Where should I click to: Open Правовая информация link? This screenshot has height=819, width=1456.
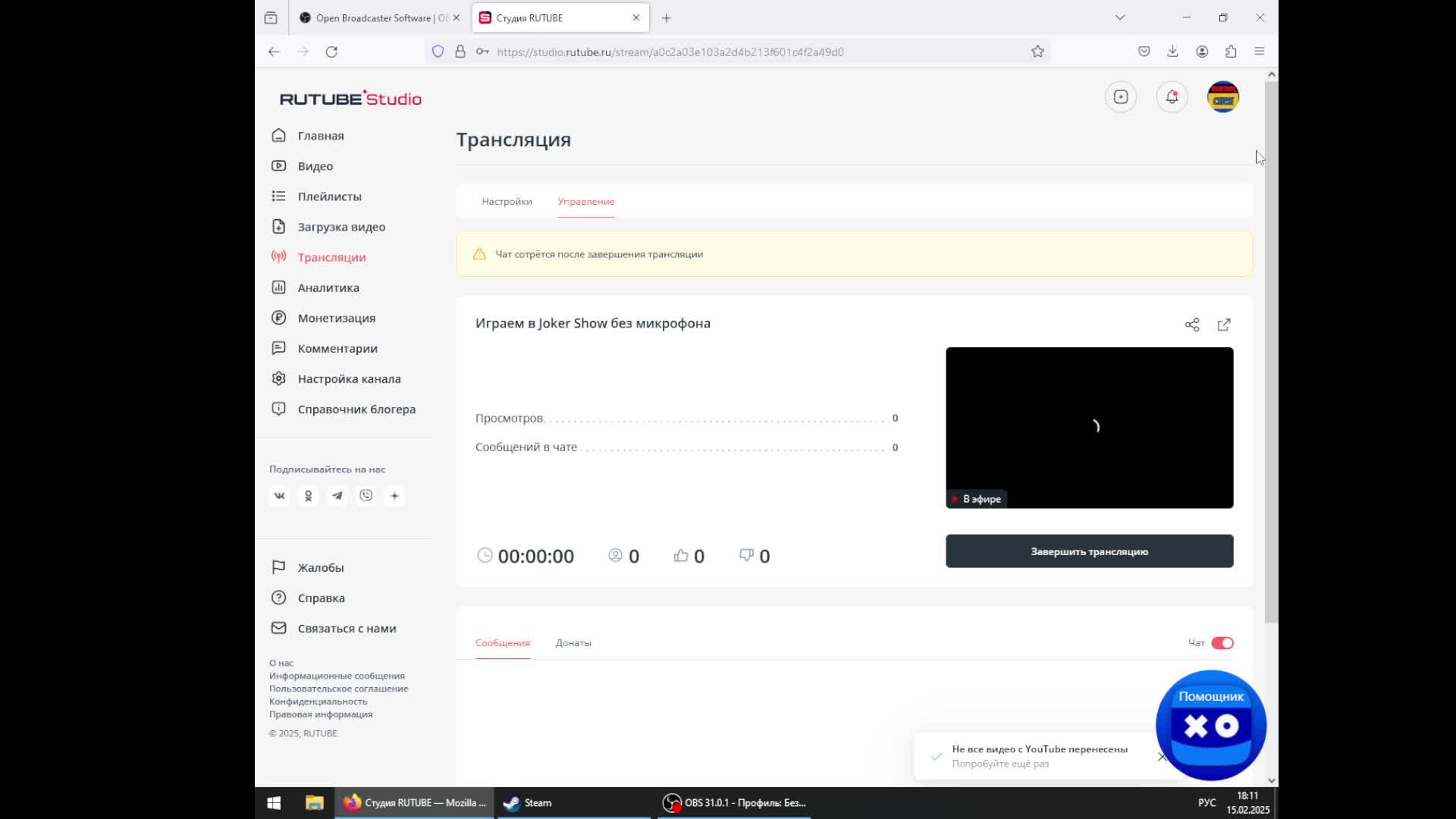point(321,714)
